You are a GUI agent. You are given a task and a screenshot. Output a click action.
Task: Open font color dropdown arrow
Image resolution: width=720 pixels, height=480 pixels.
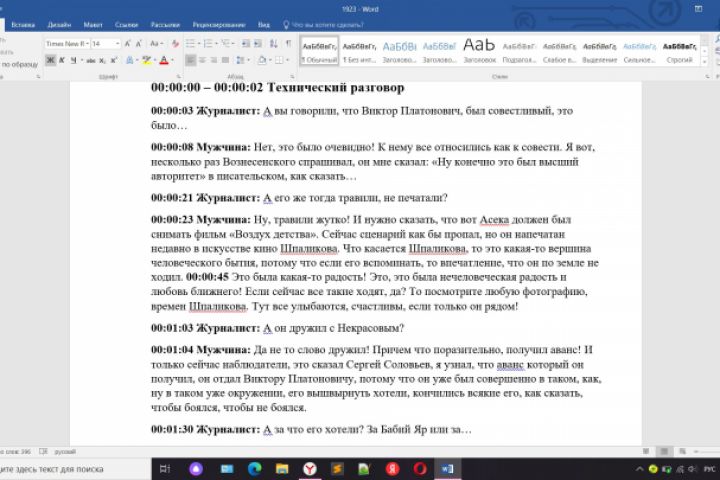click(x=172, y=60)
